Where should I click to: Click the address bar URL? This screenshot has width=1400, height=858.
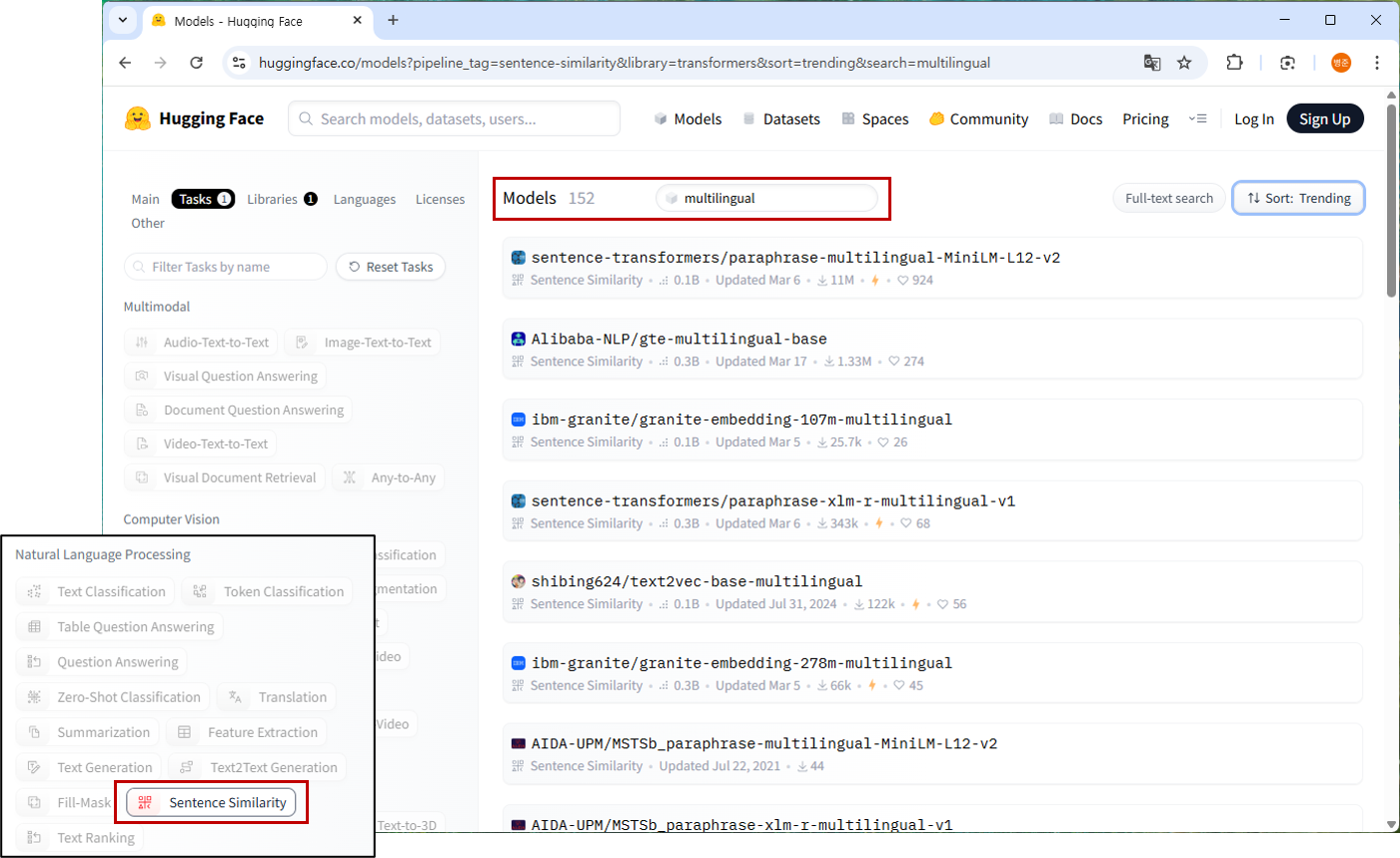click(625, 63)
